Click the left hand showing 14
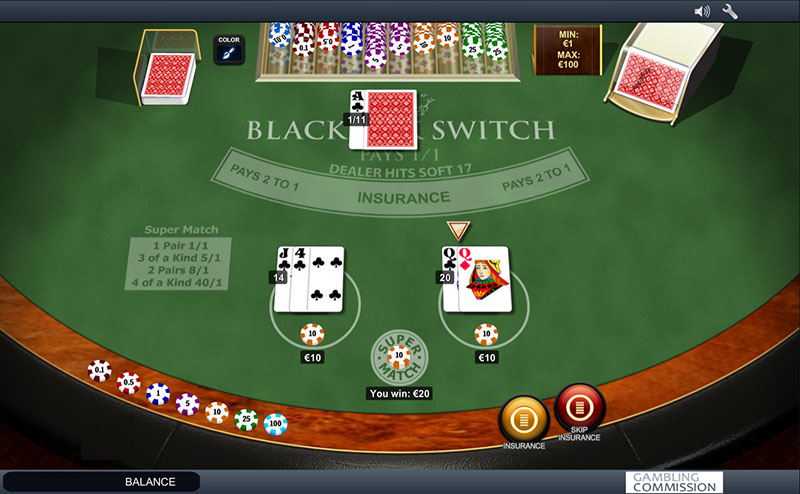800x494 pixels. [x=309, y=279]
